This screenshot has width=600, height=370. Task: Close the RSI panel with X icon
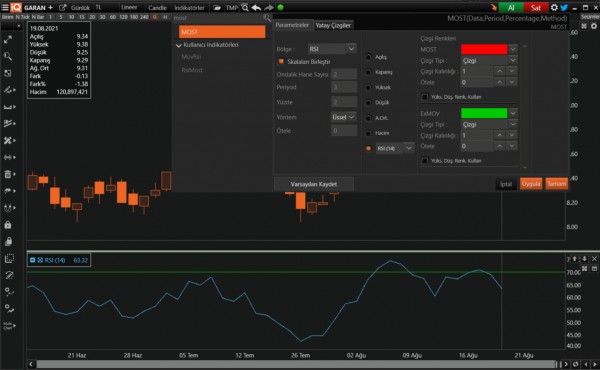pos(594,259)
